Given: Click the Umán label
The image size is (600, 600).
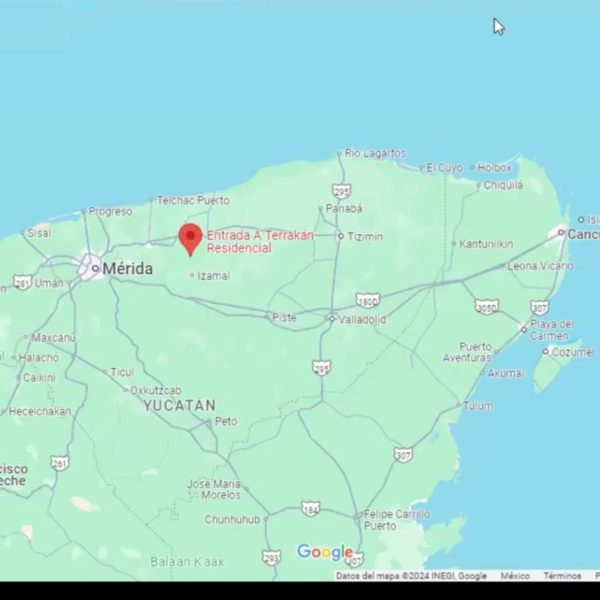Looking at the screenshot, I should pyautogui.click(x=49, y=283).
